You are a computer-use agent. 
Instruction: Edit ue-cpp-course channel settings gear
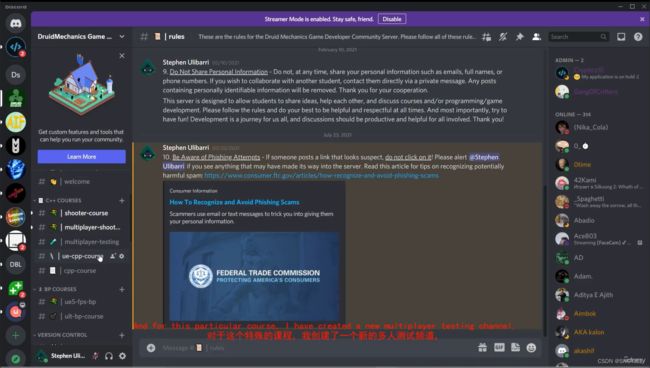pos(122,256)
